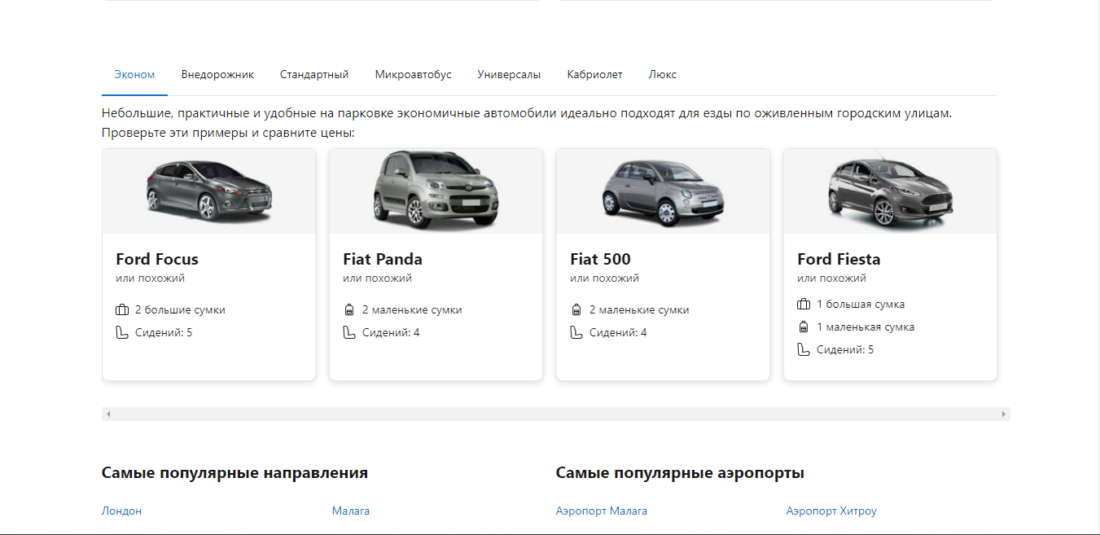The width and height of the screenshot is (1100, 535).
Task: Click the seat icon on Ford Focus card
Action: pyautogui.click(x=122, y=332)
